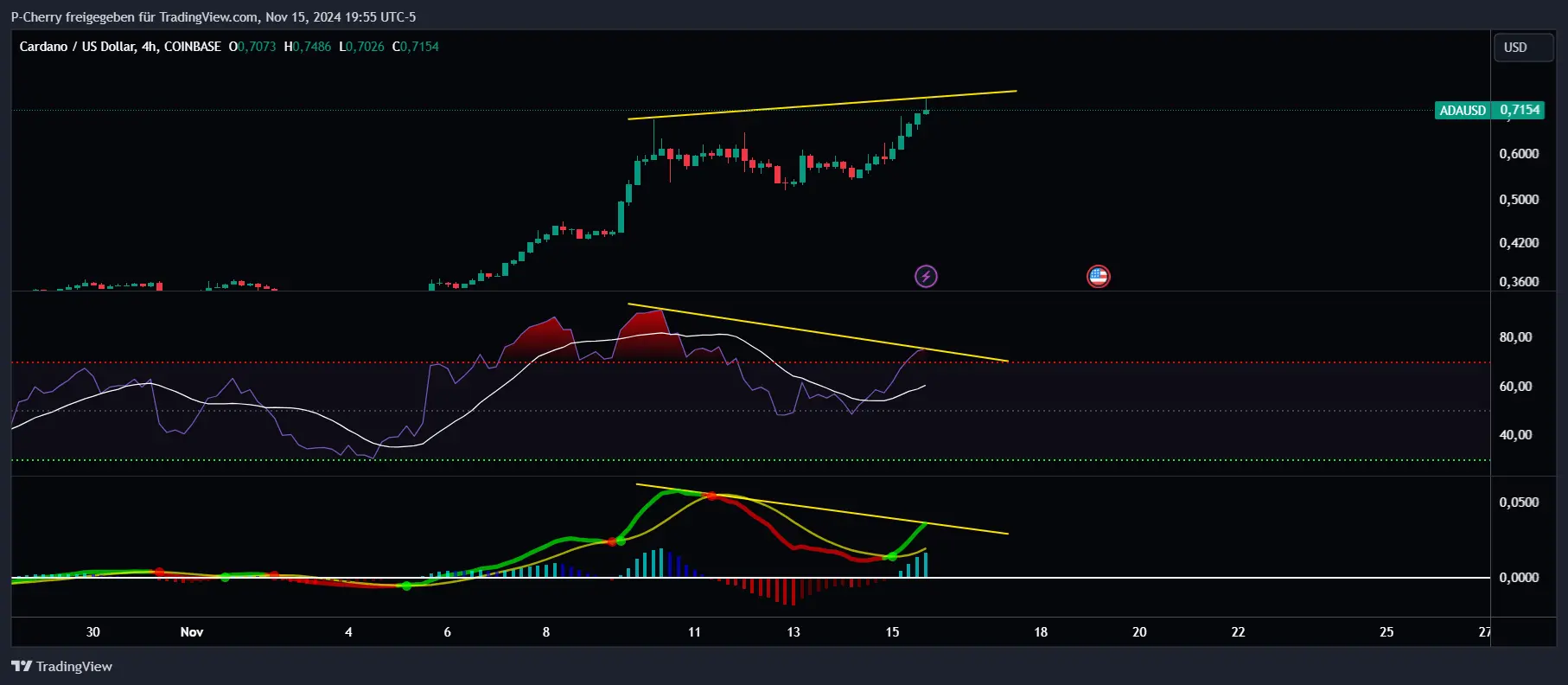Click the 40,00 RSI axis label
This screenshot has height=685, width=1568.
click(x=1515, y=435)
